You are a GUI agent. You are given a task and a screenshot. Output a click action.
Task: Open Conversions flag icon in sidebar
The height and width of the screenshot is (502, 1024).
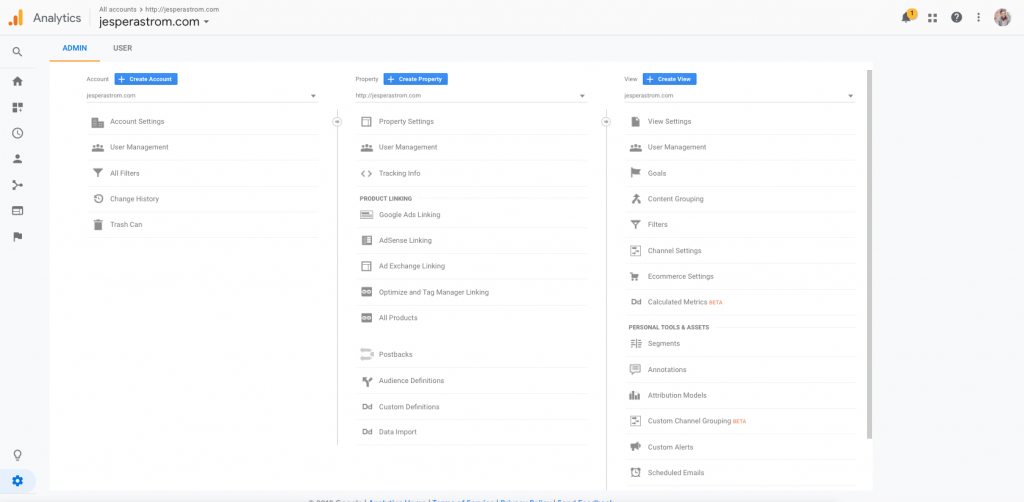click(x=18, y=237)
